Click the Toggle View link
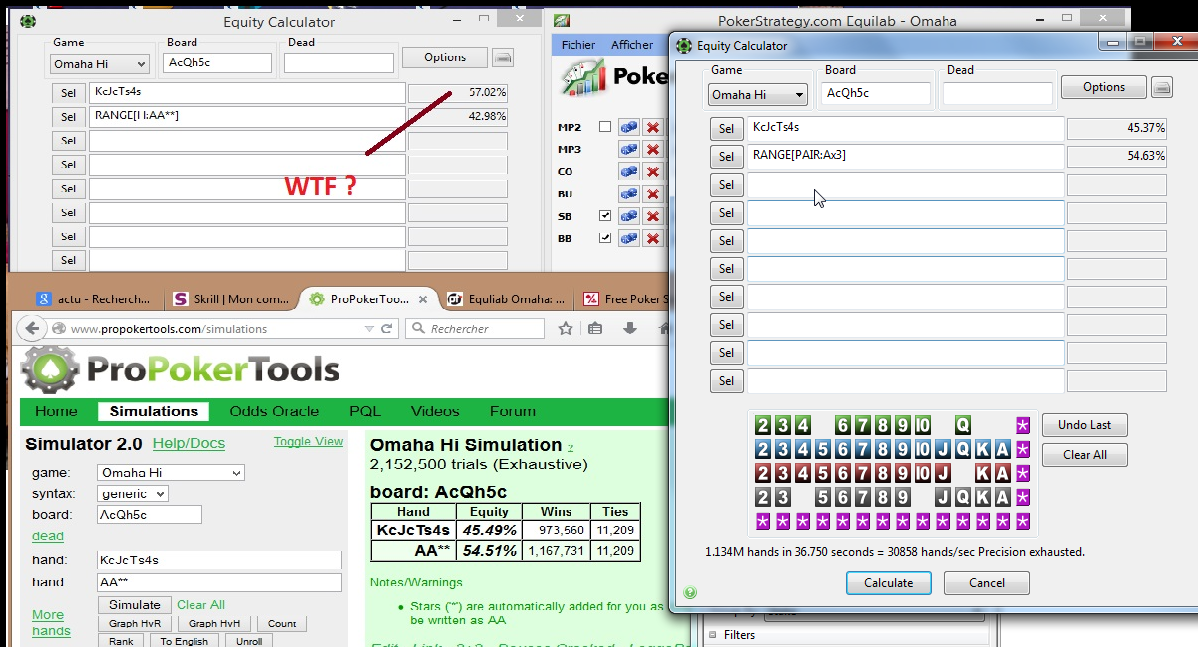The image size is (1198, 647). 308,442
